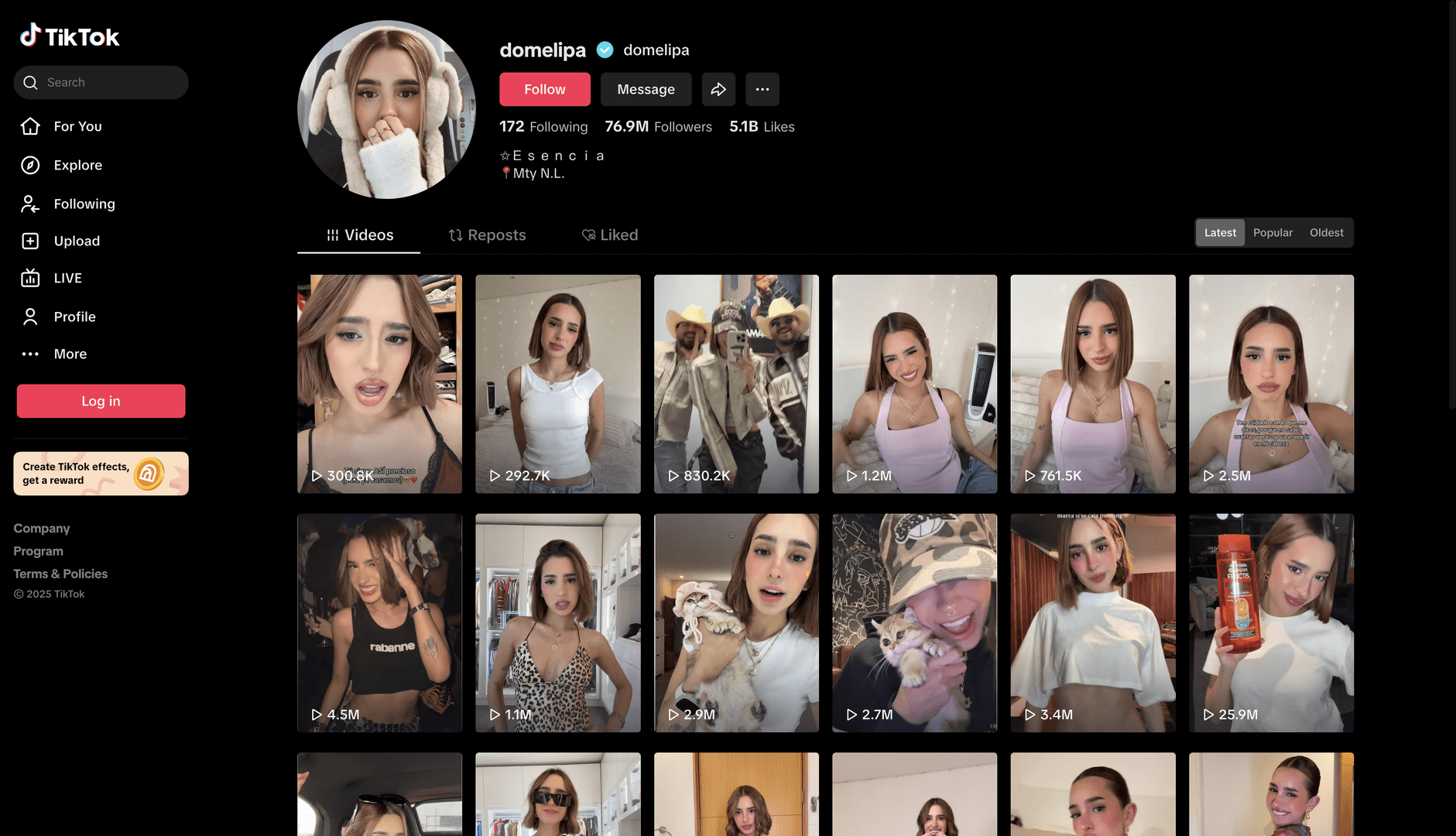Click the Message button

click(646, 89)
